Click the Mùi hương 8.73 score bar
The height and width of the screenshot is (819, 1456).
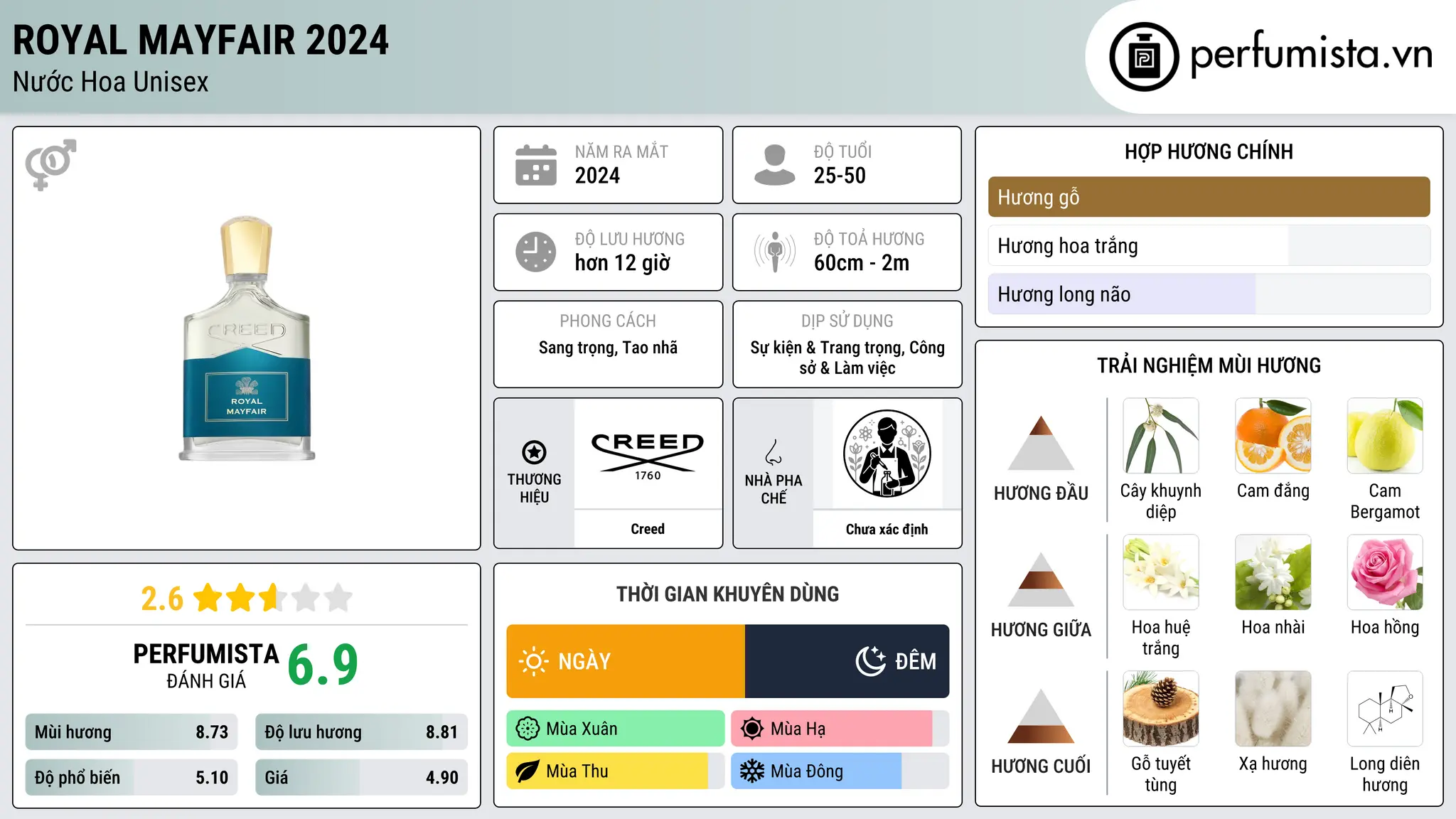coord(132,732)
